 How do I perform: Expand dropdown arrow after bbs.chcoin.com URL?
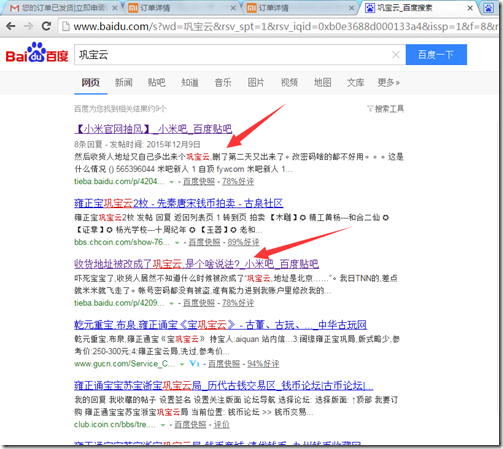coord(177,243)
